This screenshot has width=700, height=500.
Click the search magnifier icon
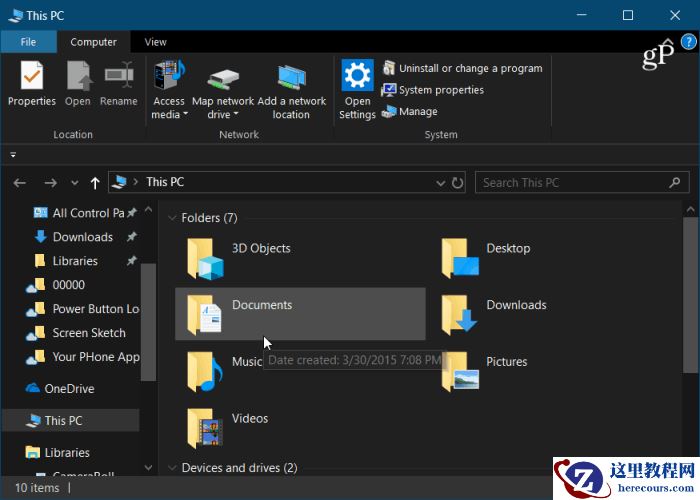pyautogui.click(x=675, y=182)
